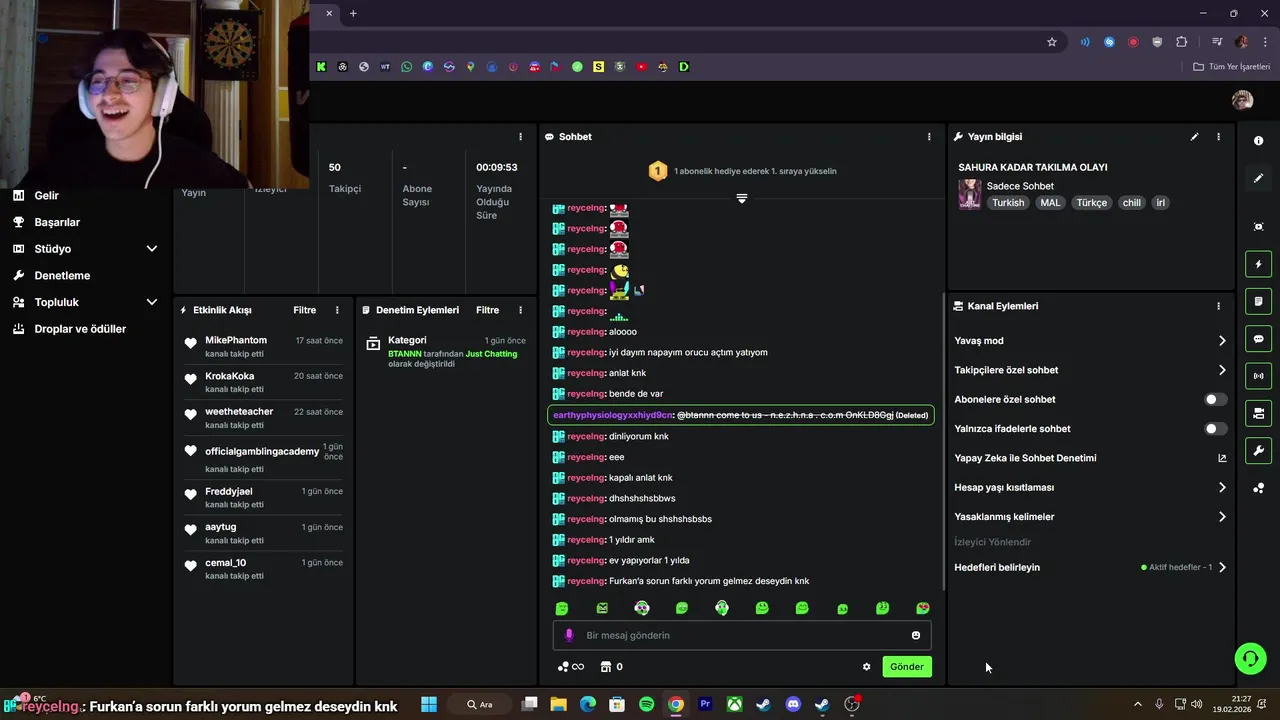
Task: Click the user avatar at top right
Action: tap(1242, 100)
